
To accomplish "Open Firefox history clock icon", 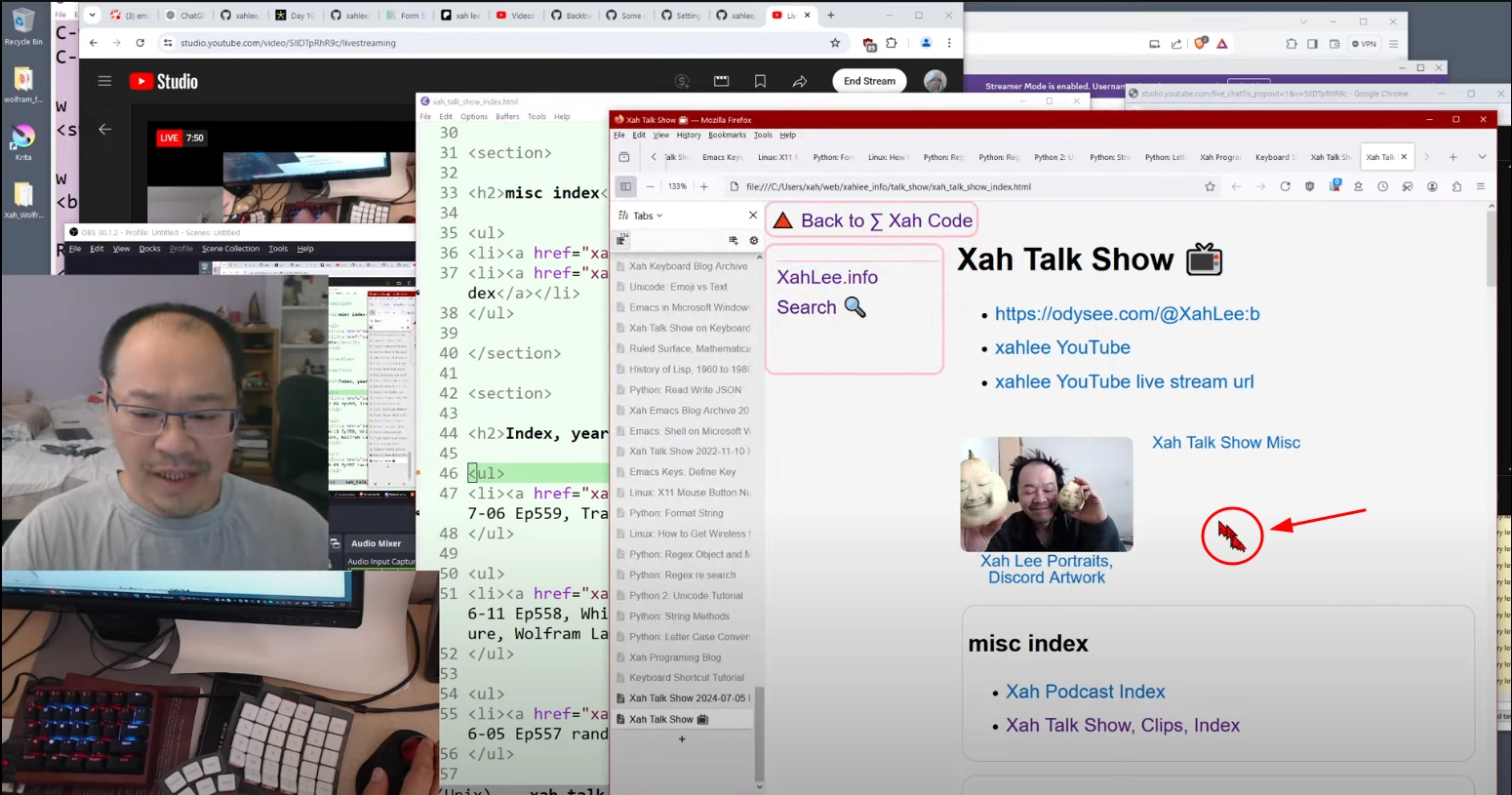I will point(1382,186).
